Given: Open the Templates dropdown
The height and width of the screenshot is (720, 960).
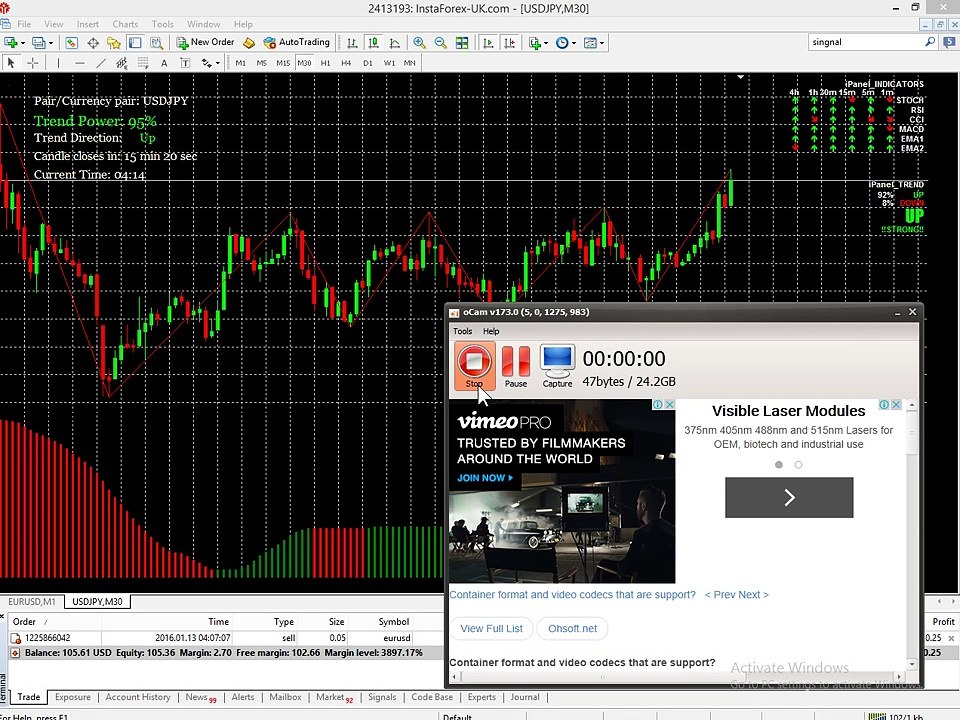Looking at the screenshot, I should coord(594,42).
